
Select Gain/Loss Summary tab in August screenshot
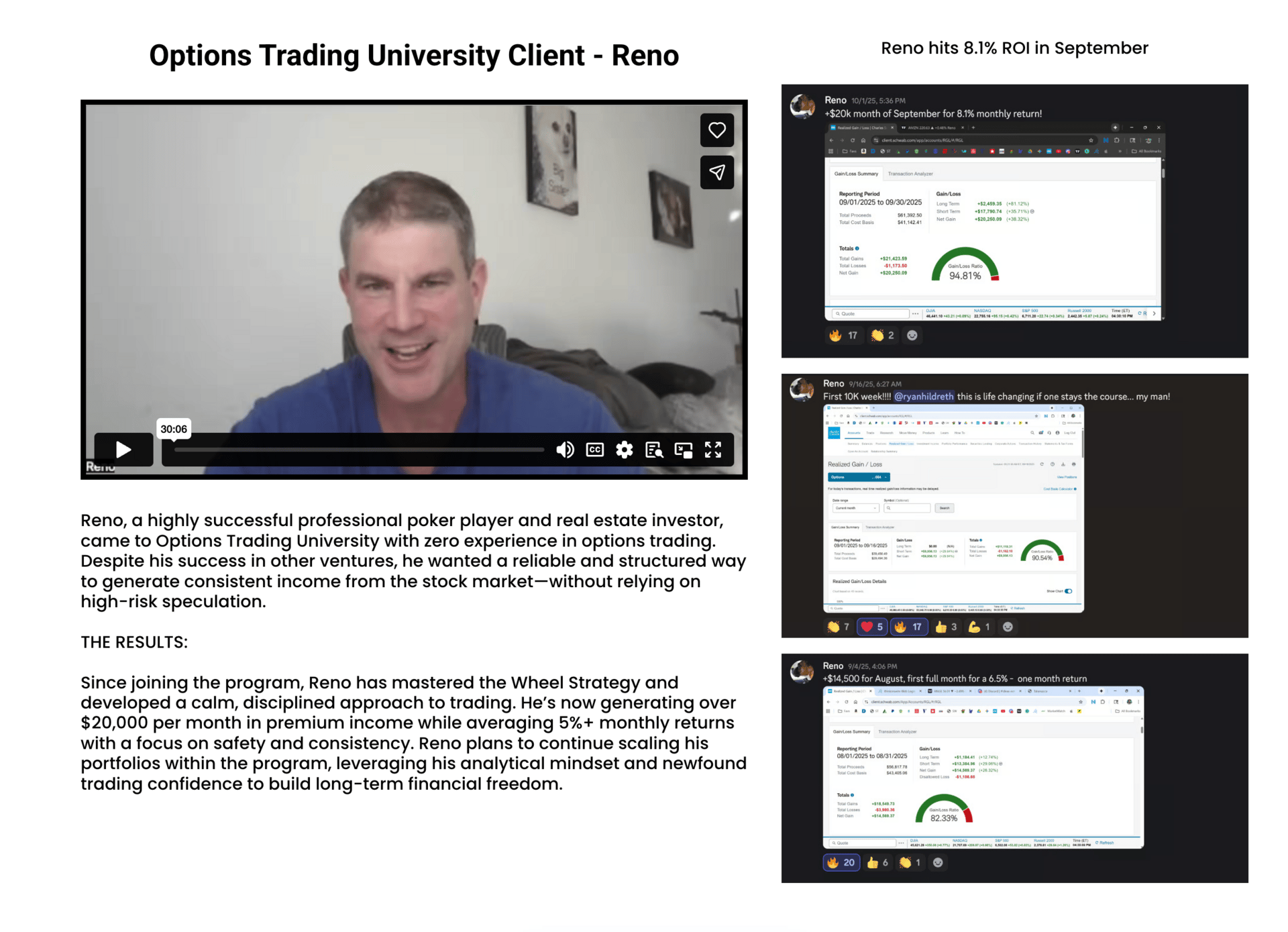[x=851, y=731]
